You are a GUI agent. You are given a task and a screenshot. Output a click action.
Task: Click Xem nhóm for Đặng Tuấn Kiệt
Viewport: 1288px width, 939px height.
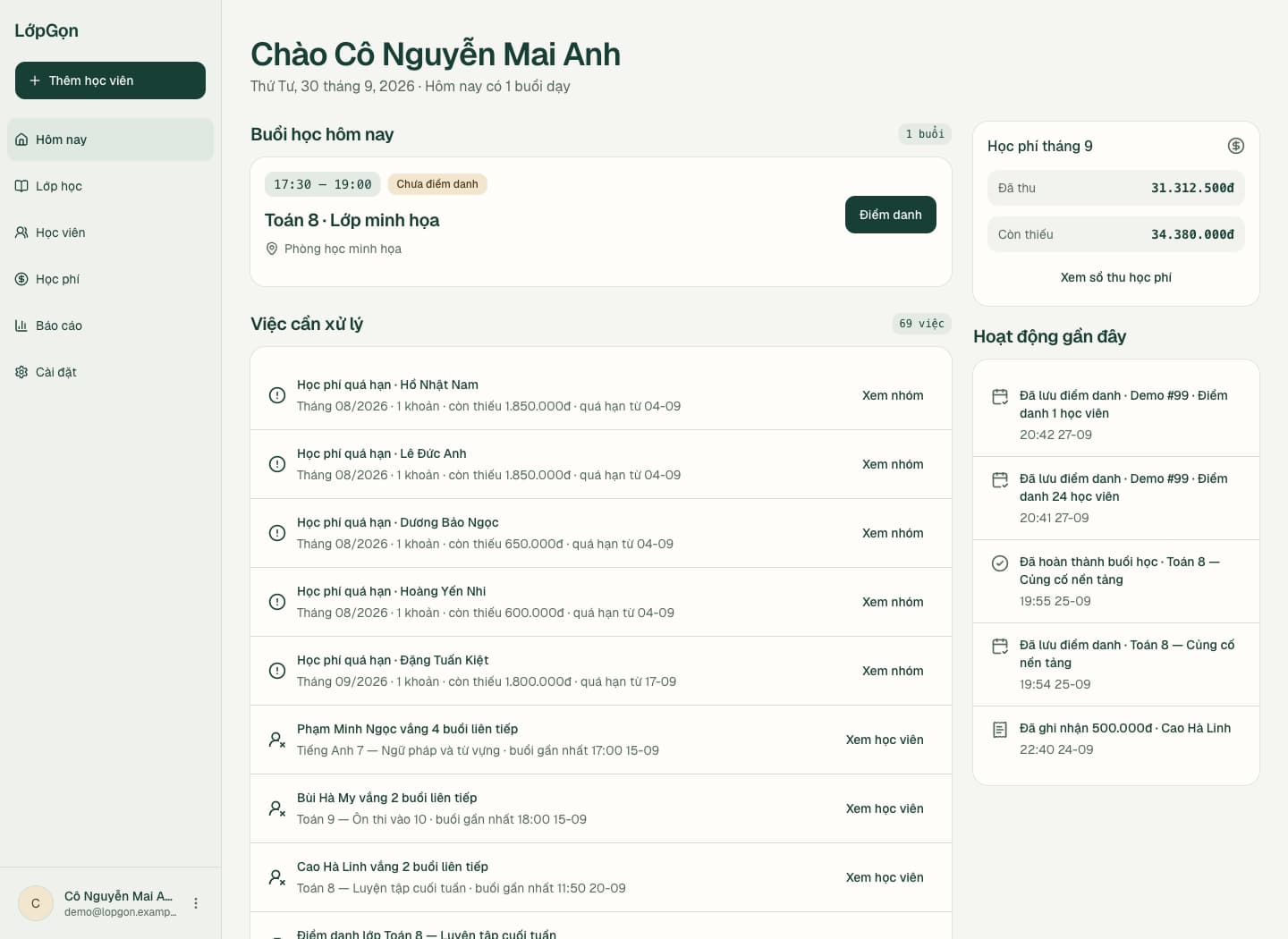click(x=893, y=671)
